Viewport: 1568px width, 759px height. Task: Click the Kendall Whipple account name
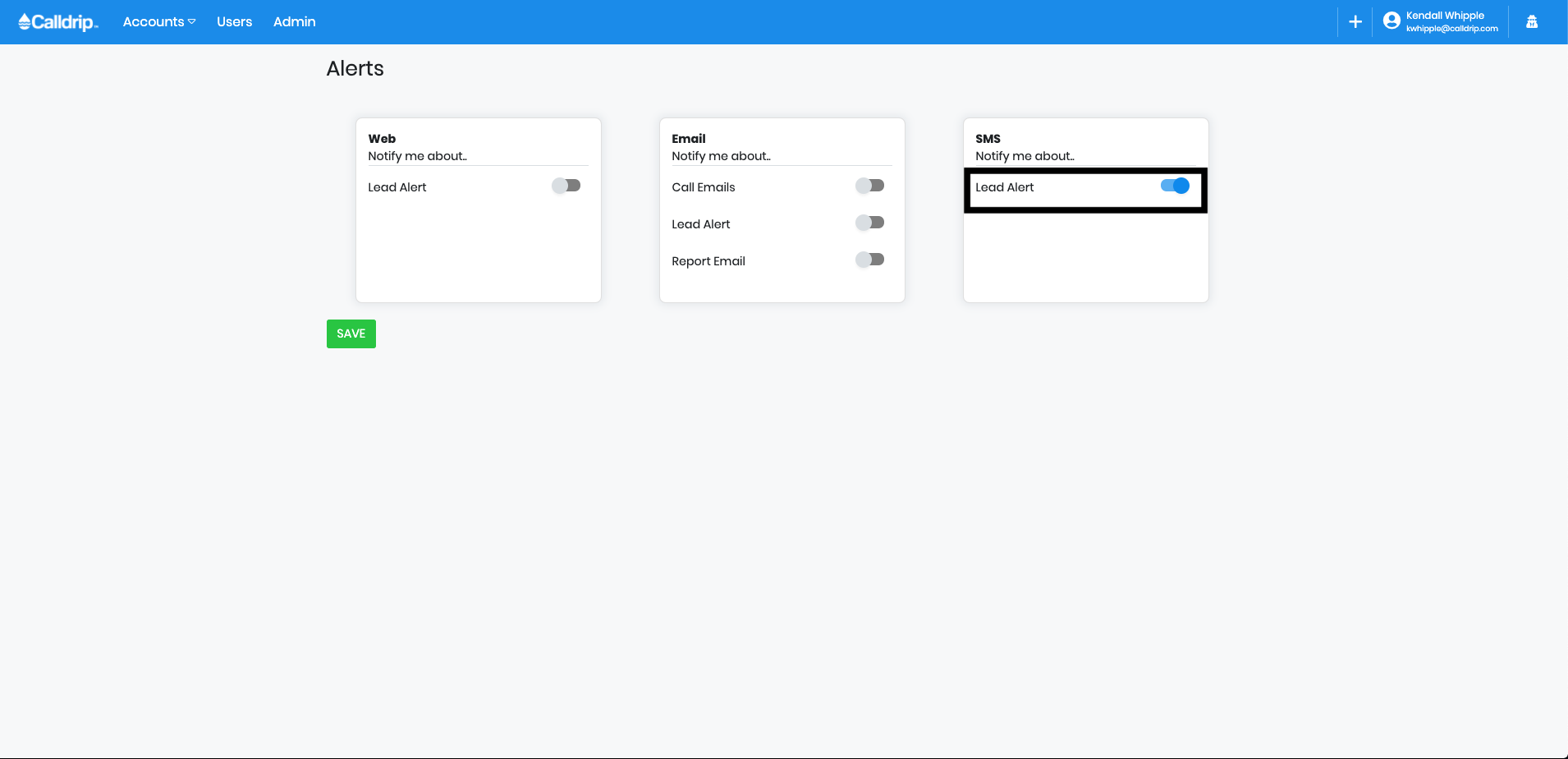[1445, 16]
